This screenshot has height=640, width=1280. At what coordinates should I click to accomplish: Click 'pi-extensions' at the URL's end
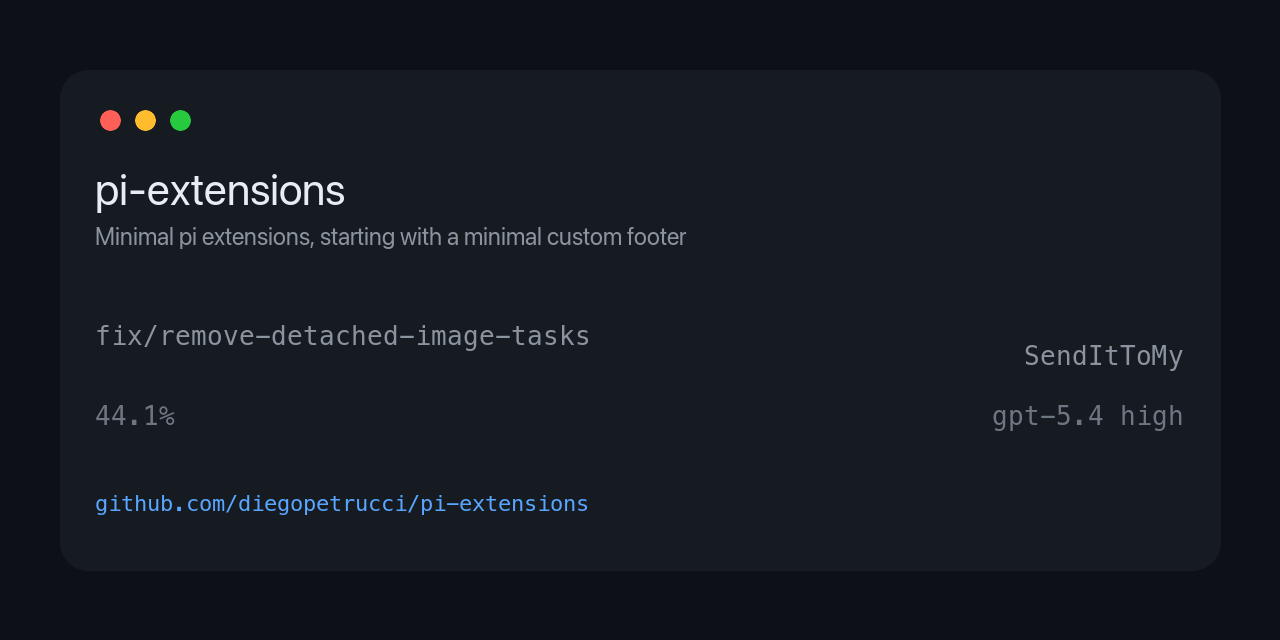pyautogui.click(x=504, y=504)
